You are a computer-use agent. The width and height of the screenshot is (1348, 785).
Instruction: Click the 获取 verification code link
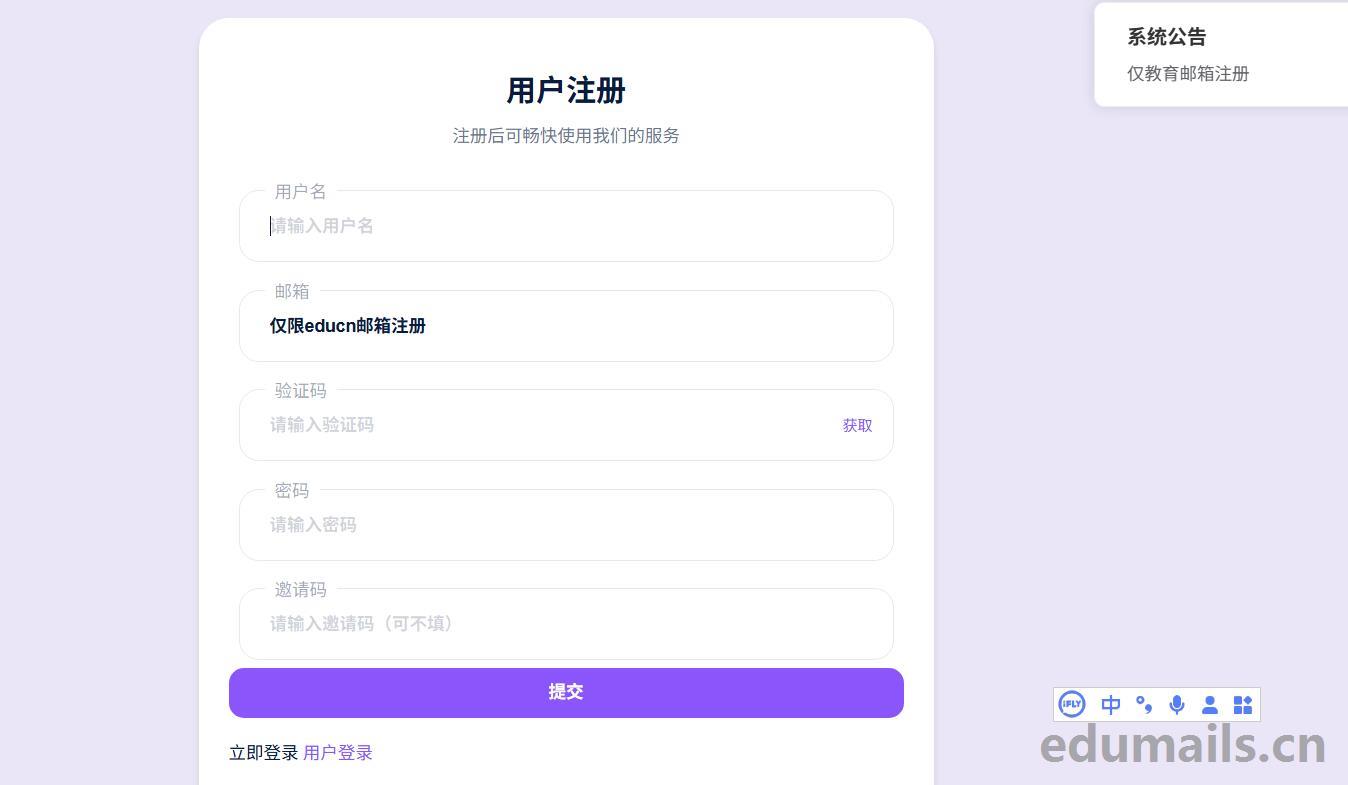857,425
